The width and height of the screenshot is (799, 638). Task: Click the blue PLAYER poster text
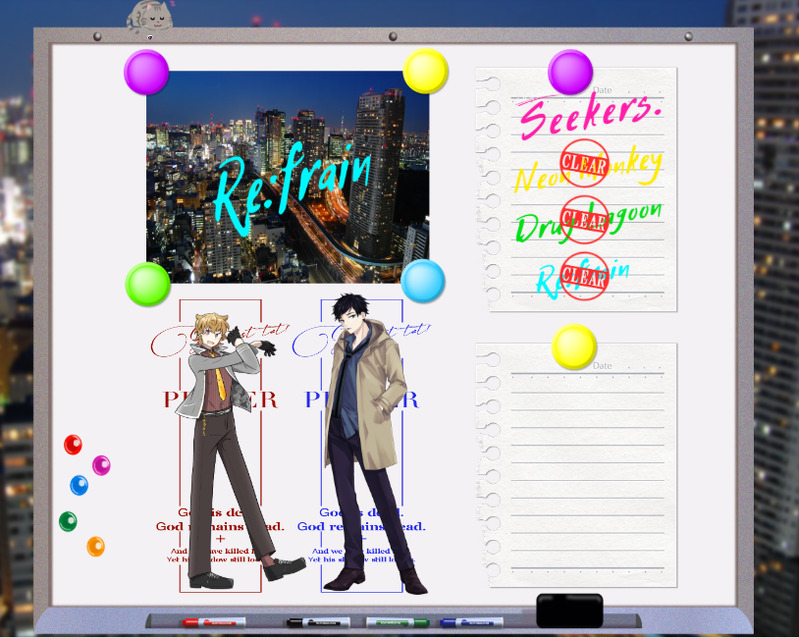click(362, 400)
